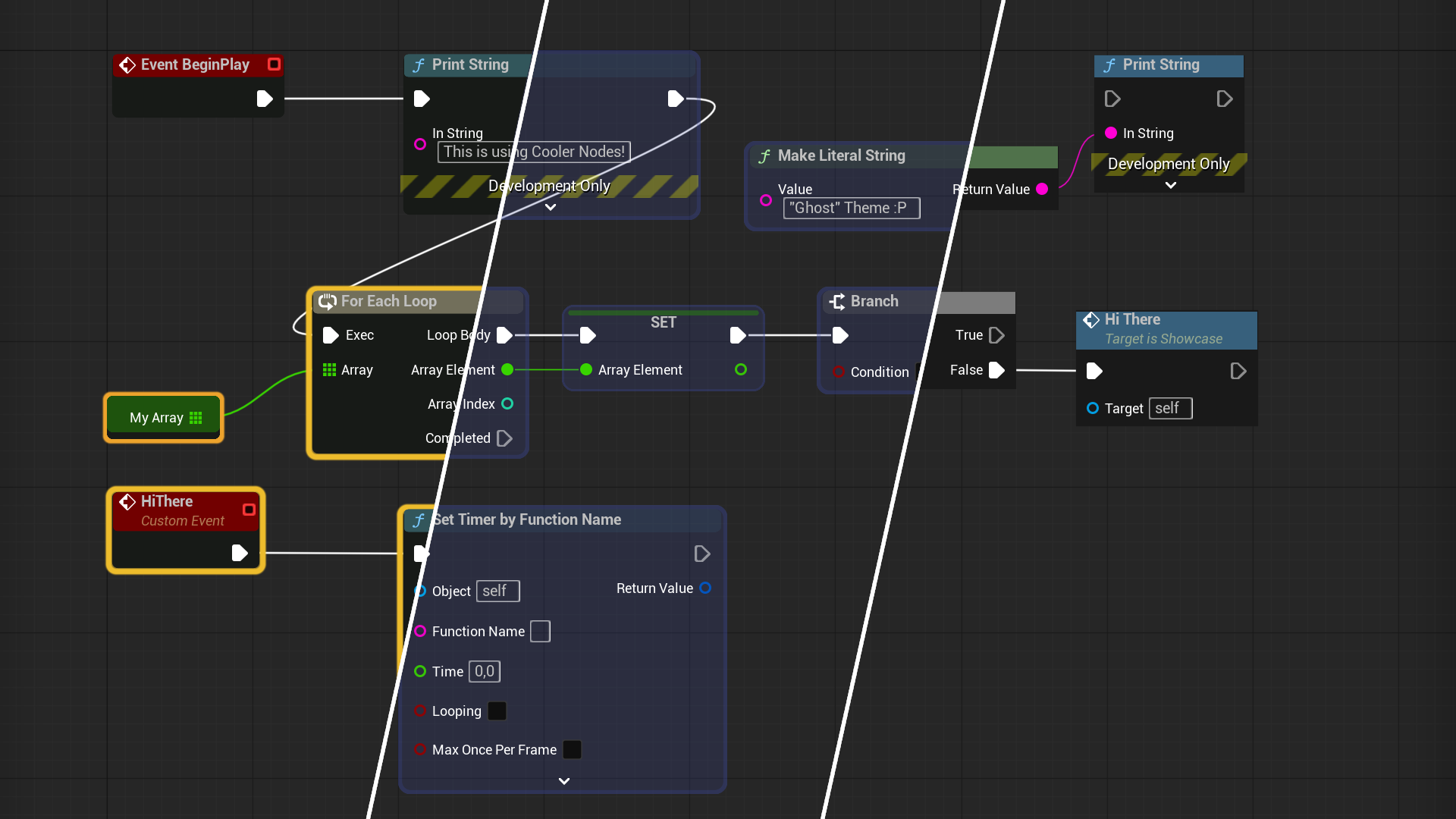Viewport: 1456px width, 819px height.
Task: Click the Branch True exec pin
Action: click(x=997, y=335)
